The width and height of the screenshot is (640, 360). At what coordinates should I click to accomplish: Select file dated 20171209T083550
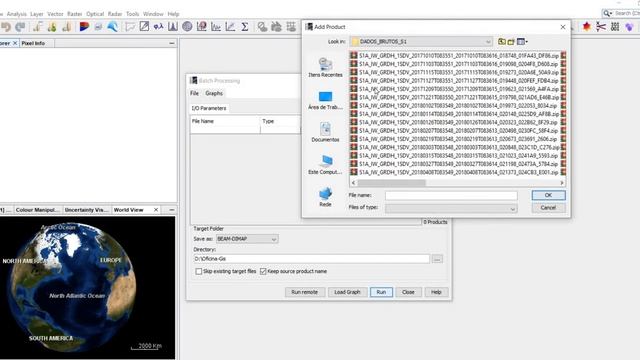(454, 89)
